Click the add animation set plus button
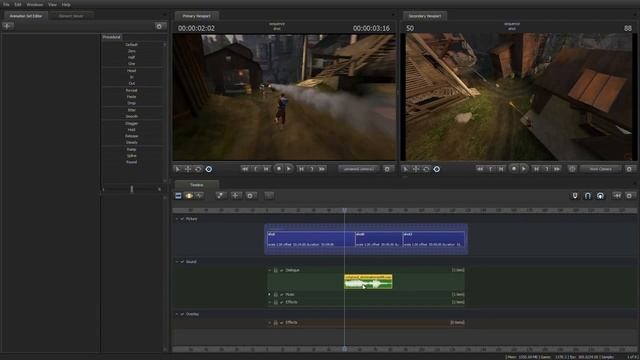Image resolution: width=640 pixels, height=360 pixels. [x=8, y=26]
